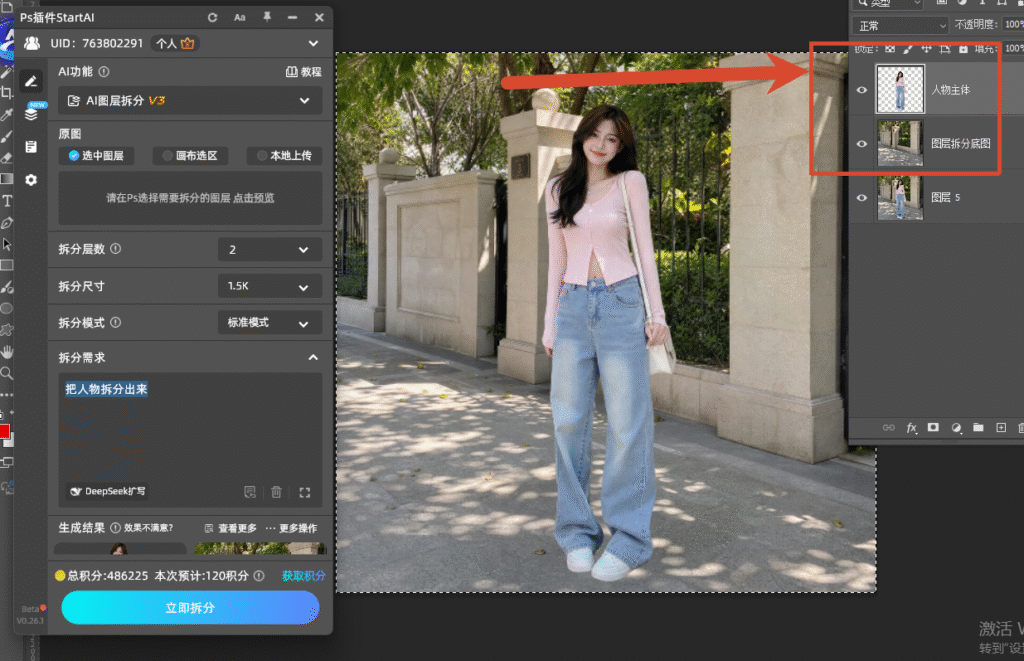Select 画布选区 radio option
This screenshot has height=661, width=1024.
[189, 155]
